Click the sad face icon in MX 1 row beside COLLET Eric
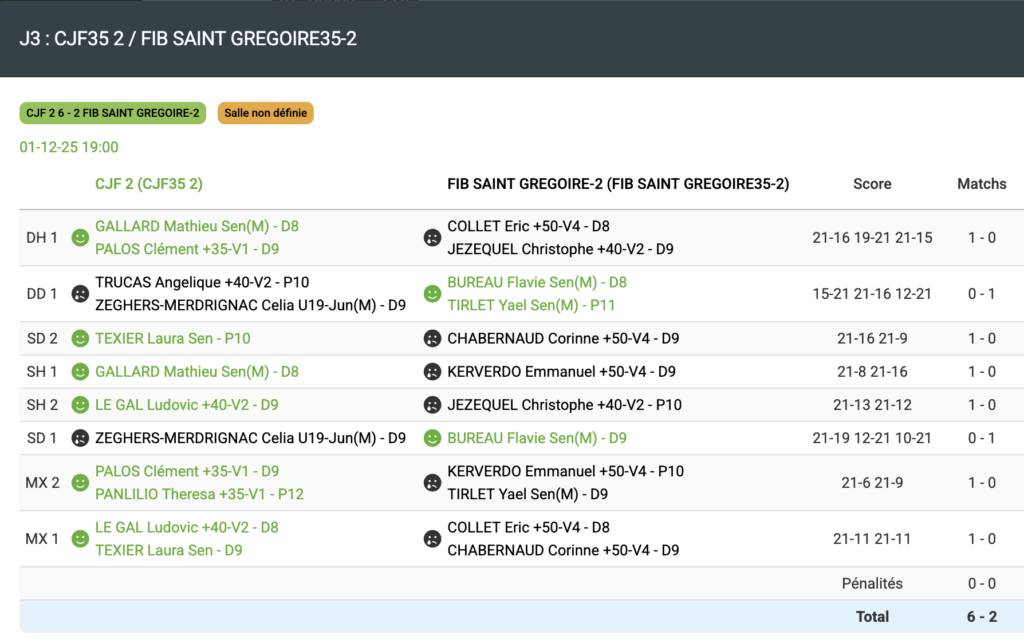The image size is (1024, 639). (x=432, y=539)
